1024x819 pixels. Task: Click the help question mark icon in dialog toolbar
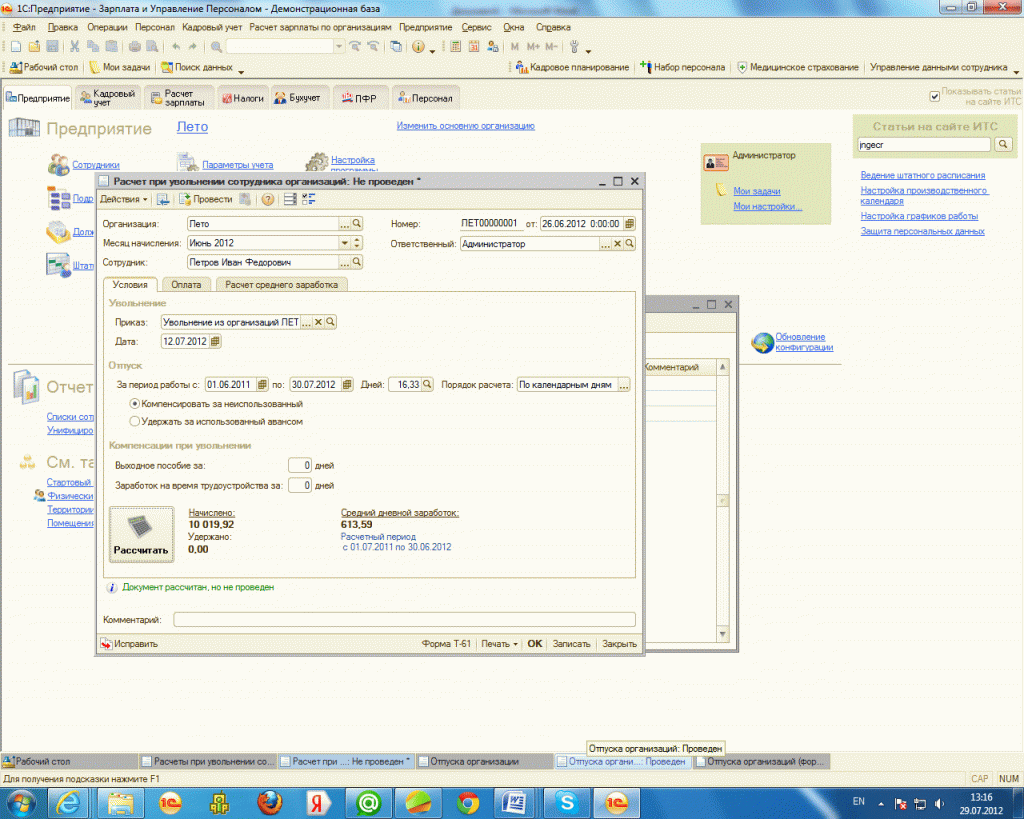pyautogui.click(x=267, y=200)
